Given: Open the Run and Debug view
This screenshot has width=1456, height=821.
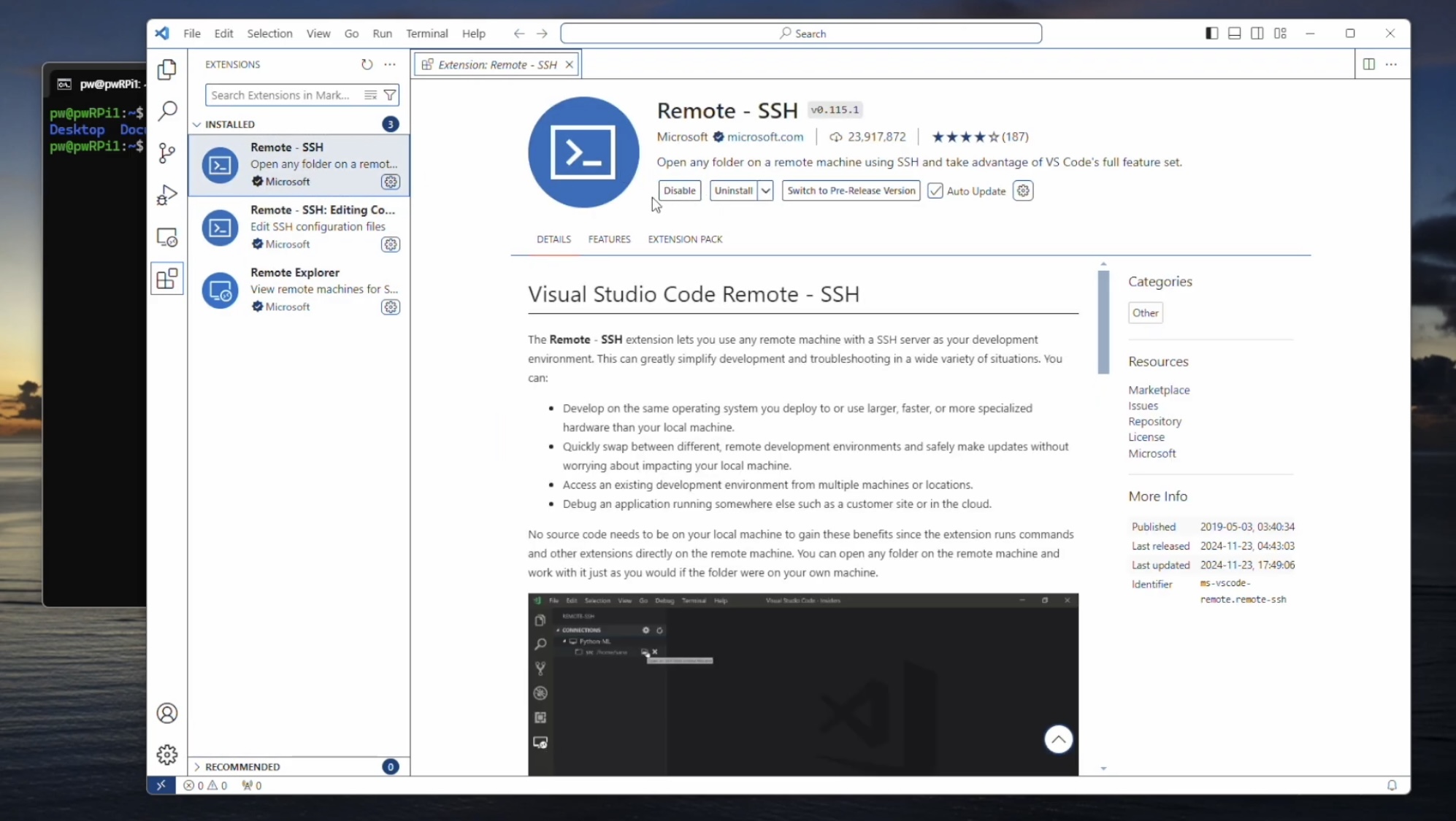Looking at the screenshot, I should point(167,195).
